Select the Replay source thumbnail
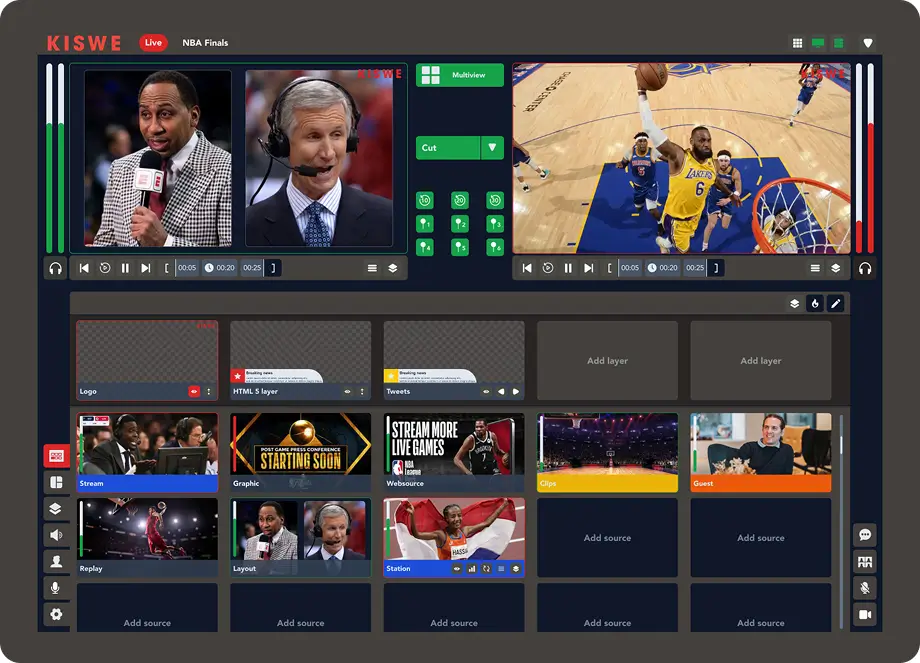The image size is (920, 663). point(147,537)
